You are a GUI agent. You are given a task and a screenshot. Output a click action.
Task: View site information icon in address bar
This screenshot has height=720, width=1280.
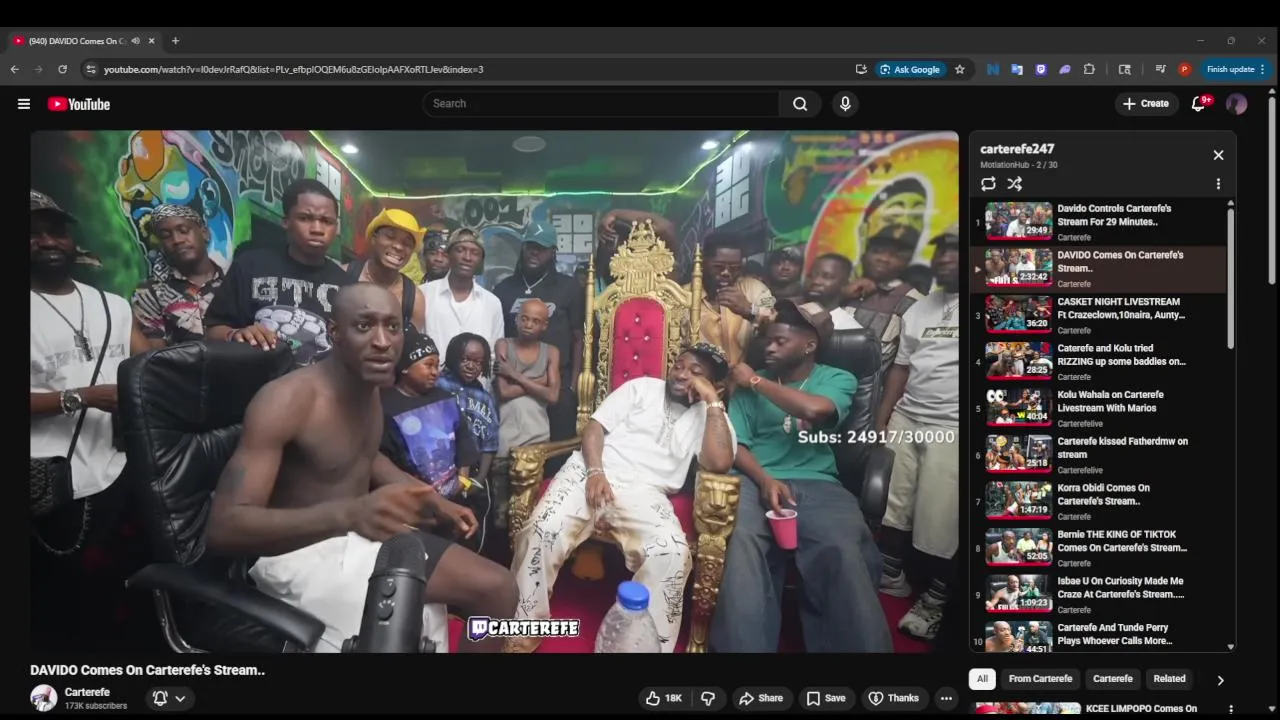(x=91, y=69)
